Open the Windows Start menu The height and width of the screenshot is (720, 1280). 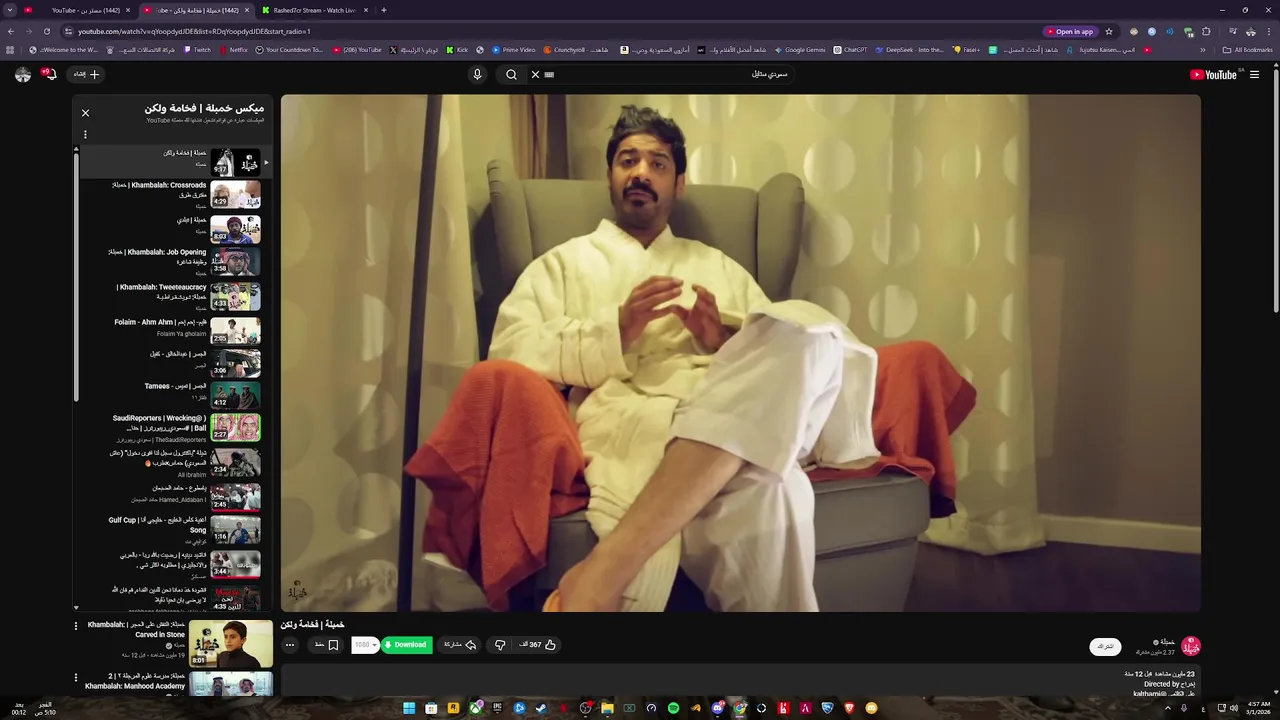(x=409, y=708)
